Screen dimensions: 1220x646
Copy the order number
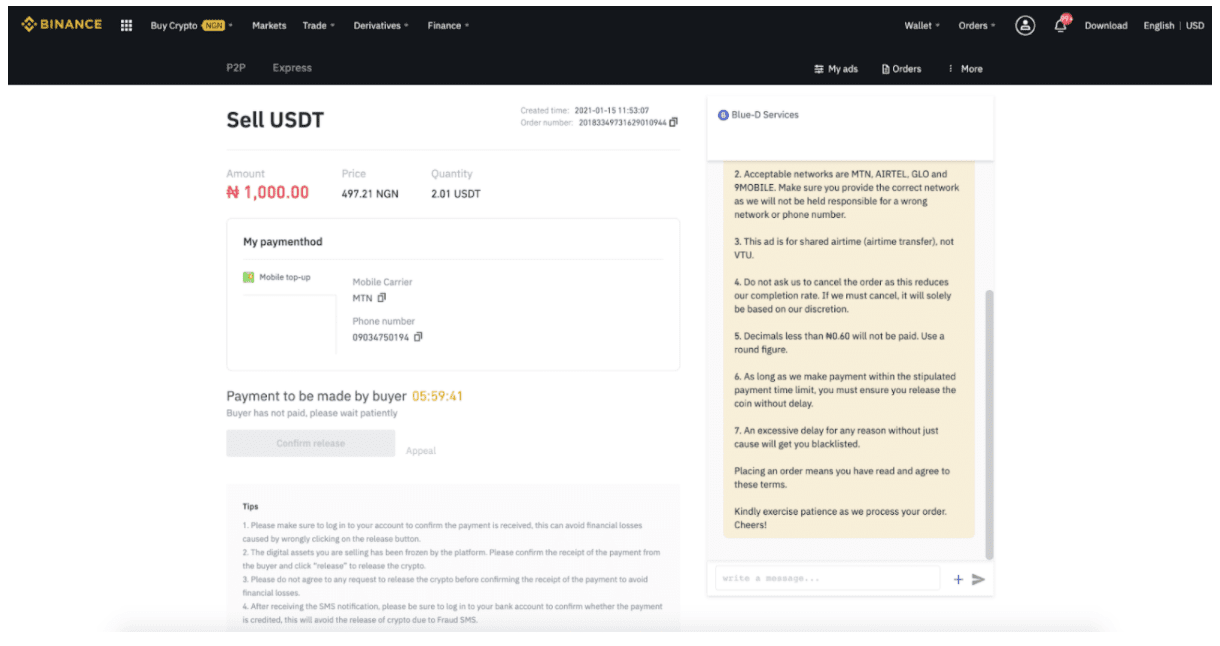[673, 122]
